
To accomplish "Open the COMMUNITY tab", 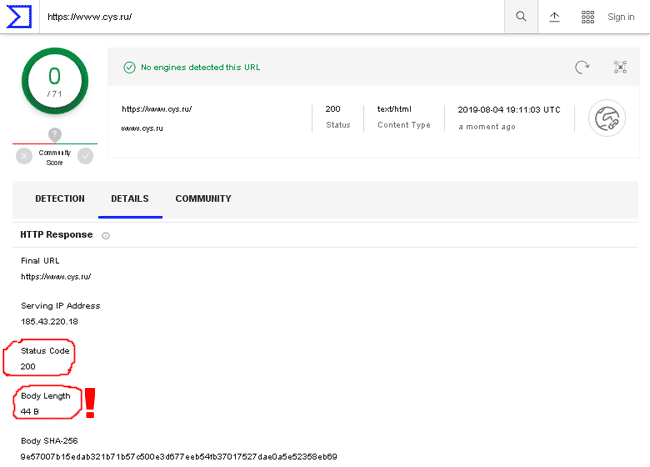I will 203,199.
